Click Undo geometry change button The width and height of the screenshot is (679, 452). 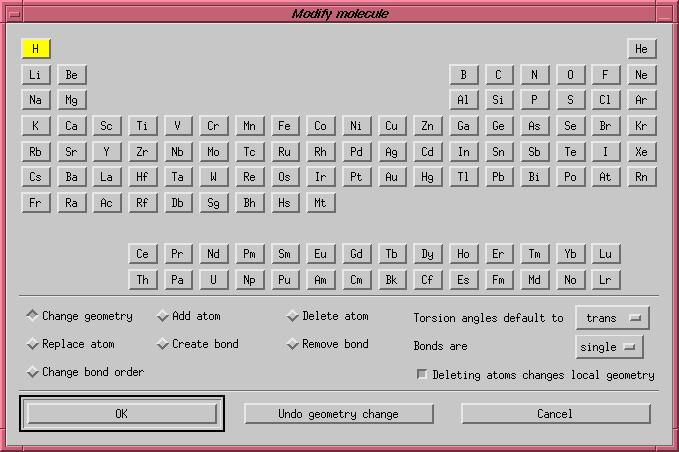pyautogui.click(x=339, y=414)
